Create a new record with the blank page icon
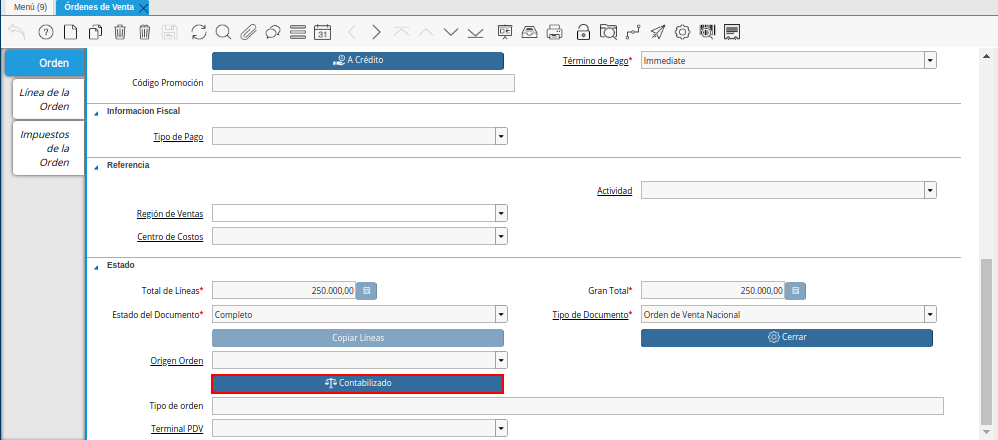998x440 pixels. (71, 32)
